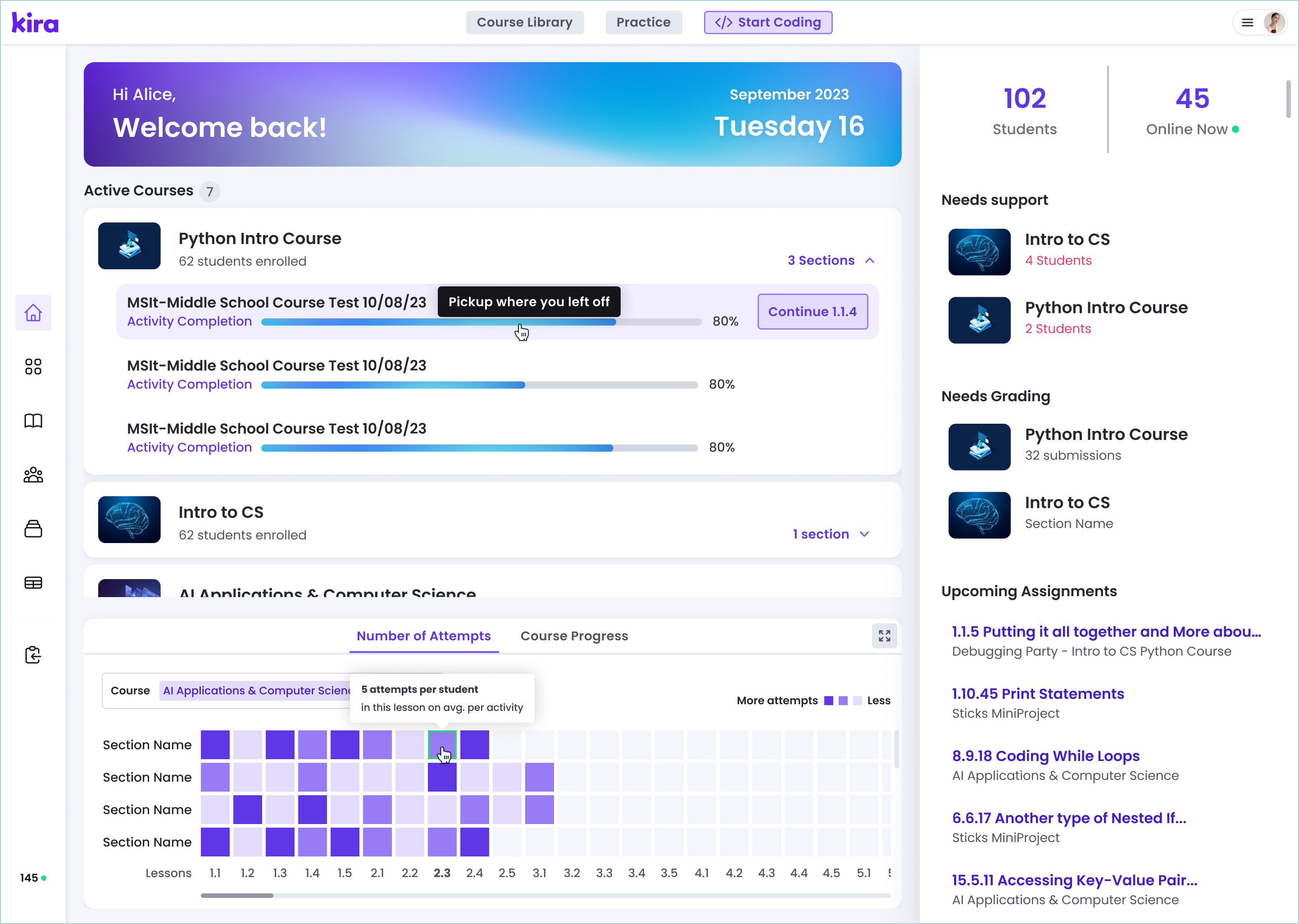The height and width of the screenshot is (924, 1299).
Task: Click the Home icon in sidebar
Action: coord(33,313)
